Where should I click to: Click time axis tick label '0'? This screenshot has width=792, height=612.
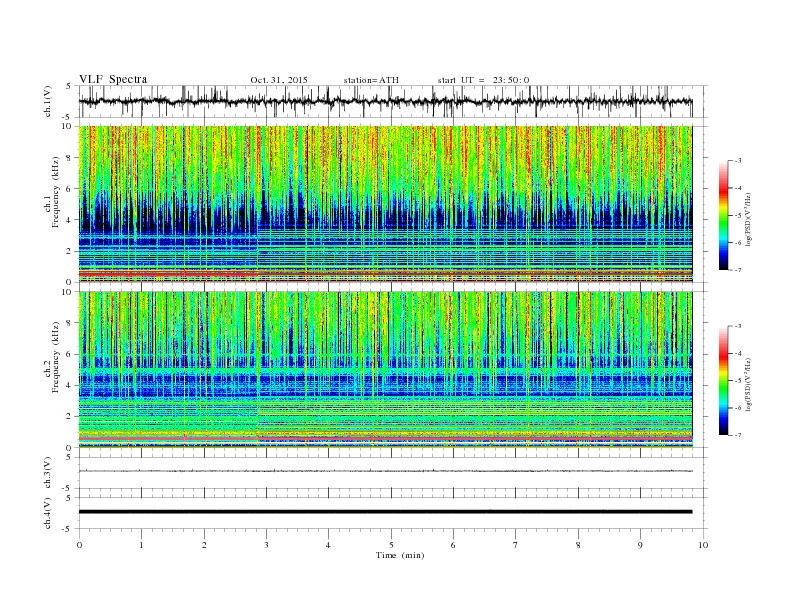[79, 545]
